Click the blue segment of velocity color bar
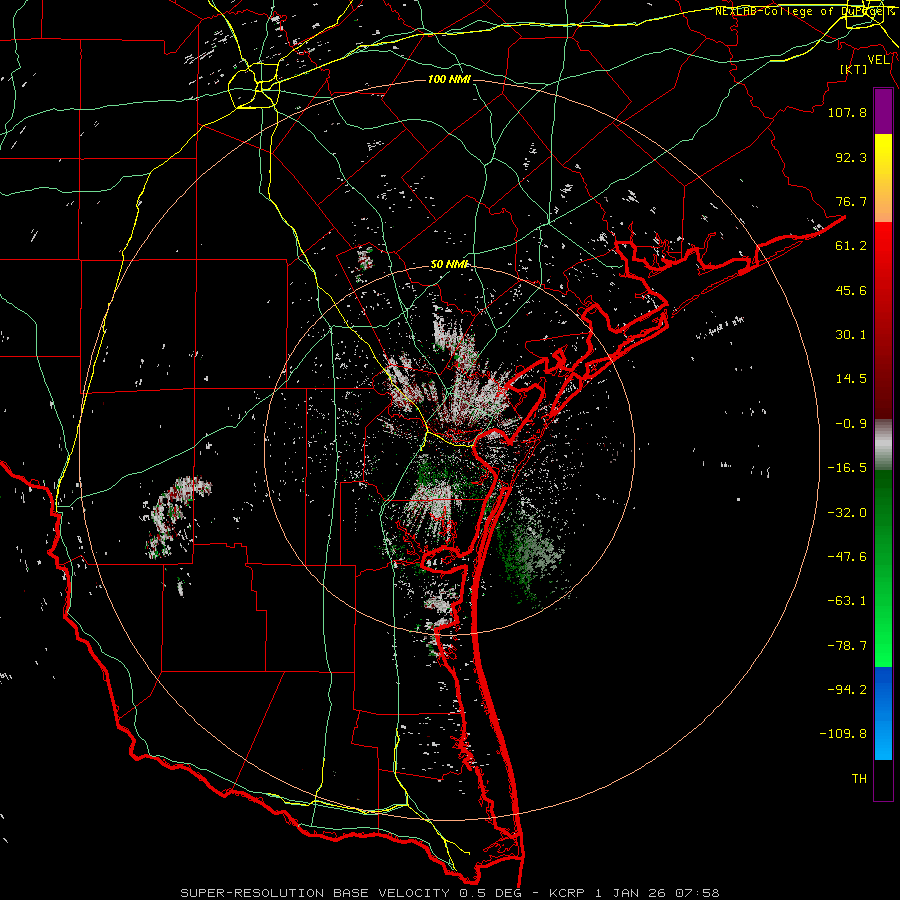900x900 pixels. (x=883, y=713)
